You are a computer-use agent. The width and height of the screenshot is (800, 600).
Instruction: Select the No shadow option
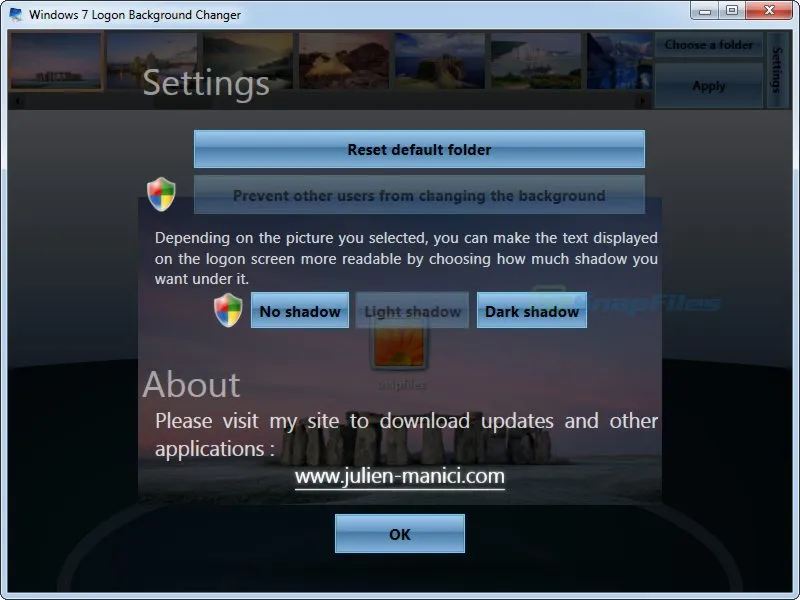click(x=300, y=311)
